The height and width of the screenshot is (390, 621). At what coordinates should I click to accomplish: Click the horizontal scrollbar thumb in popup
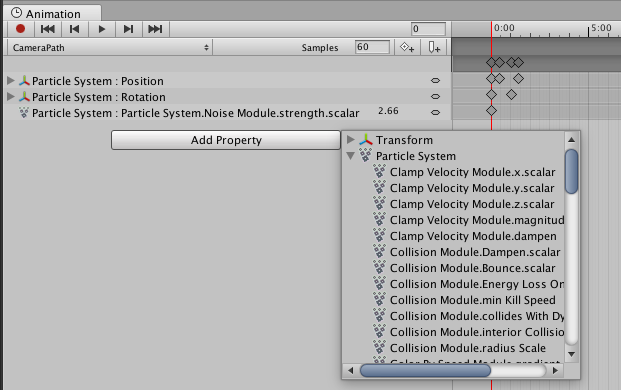pyautogui.click(x=425, y=371)
